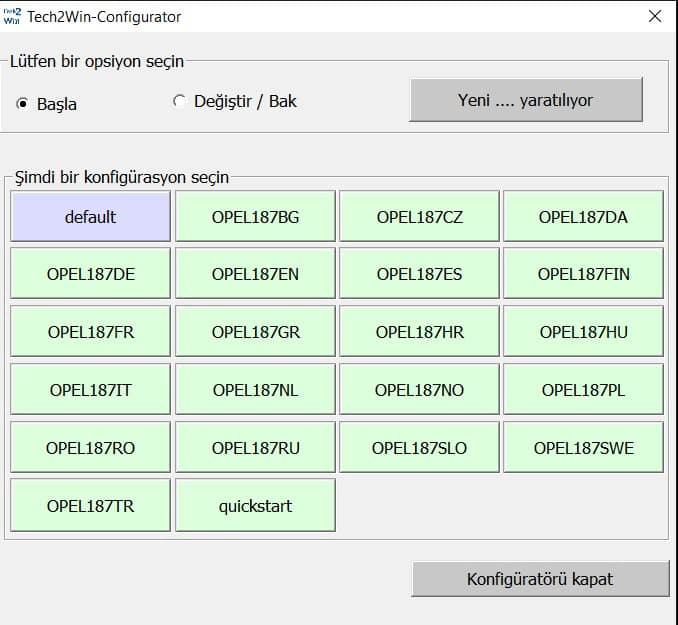Screen dimensions: 678x625
Task: Pick the OPEL187EN configuration
Action: coord(255,273)
